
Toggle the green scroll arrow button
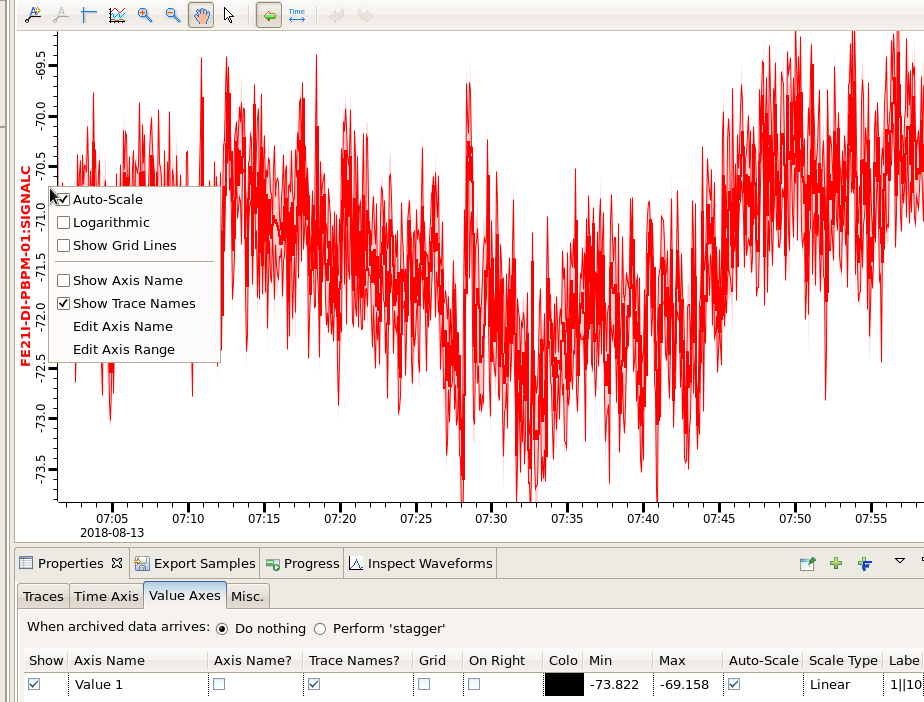point(269,15)
